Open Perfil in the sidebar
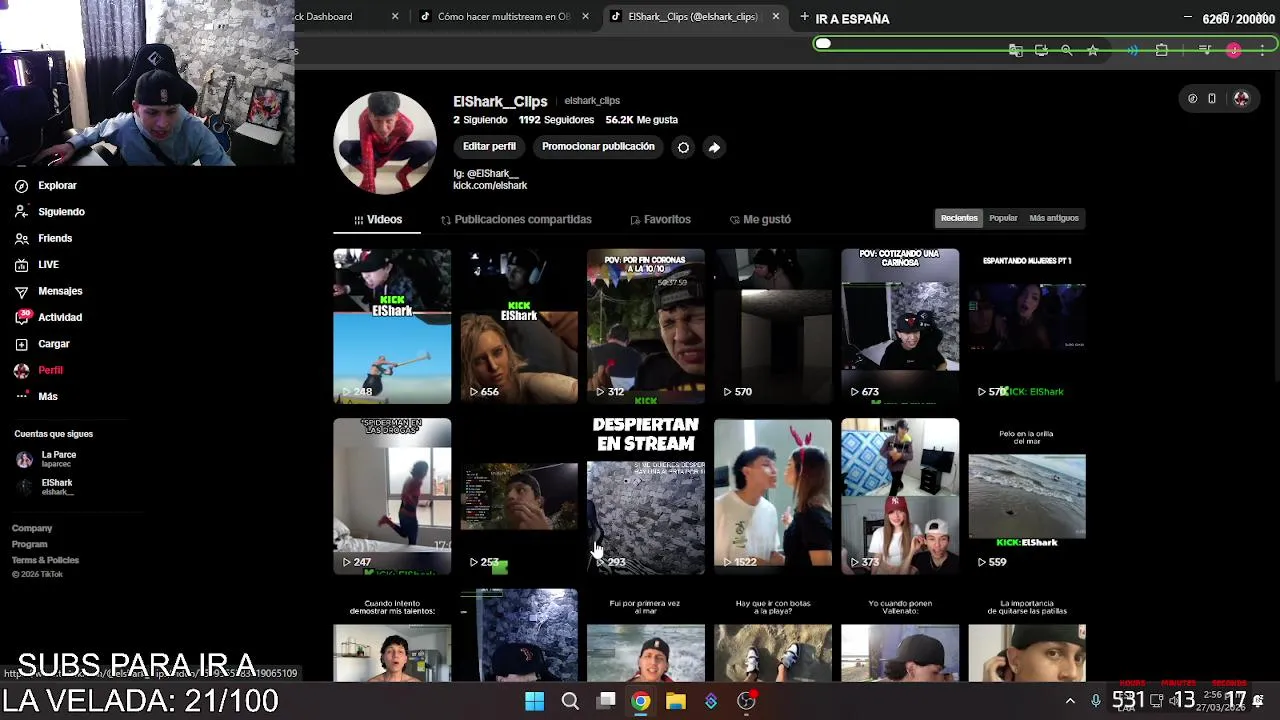 [x=38, y=370]
